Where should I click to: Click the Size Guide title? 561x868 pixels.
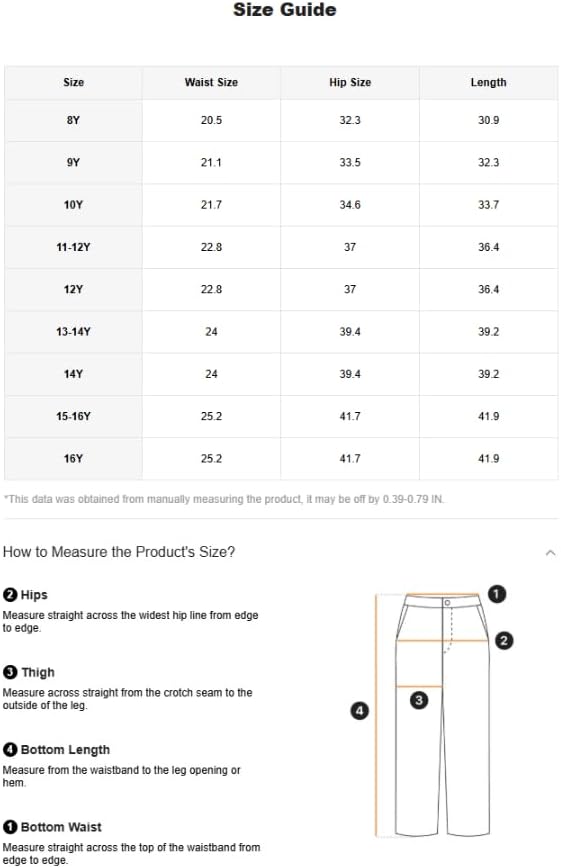pos(285,9)
